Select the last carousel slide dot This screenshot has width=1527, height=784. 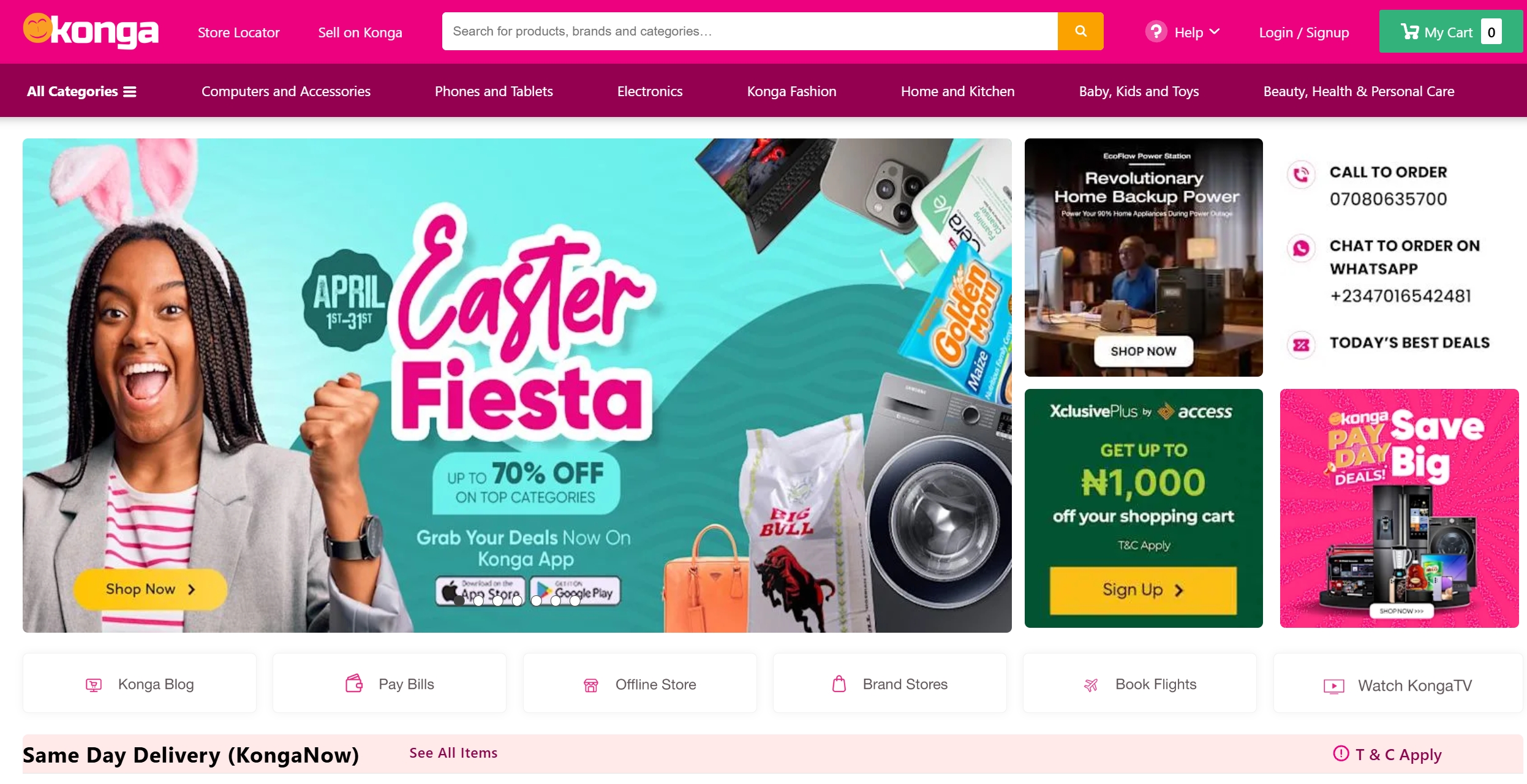575,601
